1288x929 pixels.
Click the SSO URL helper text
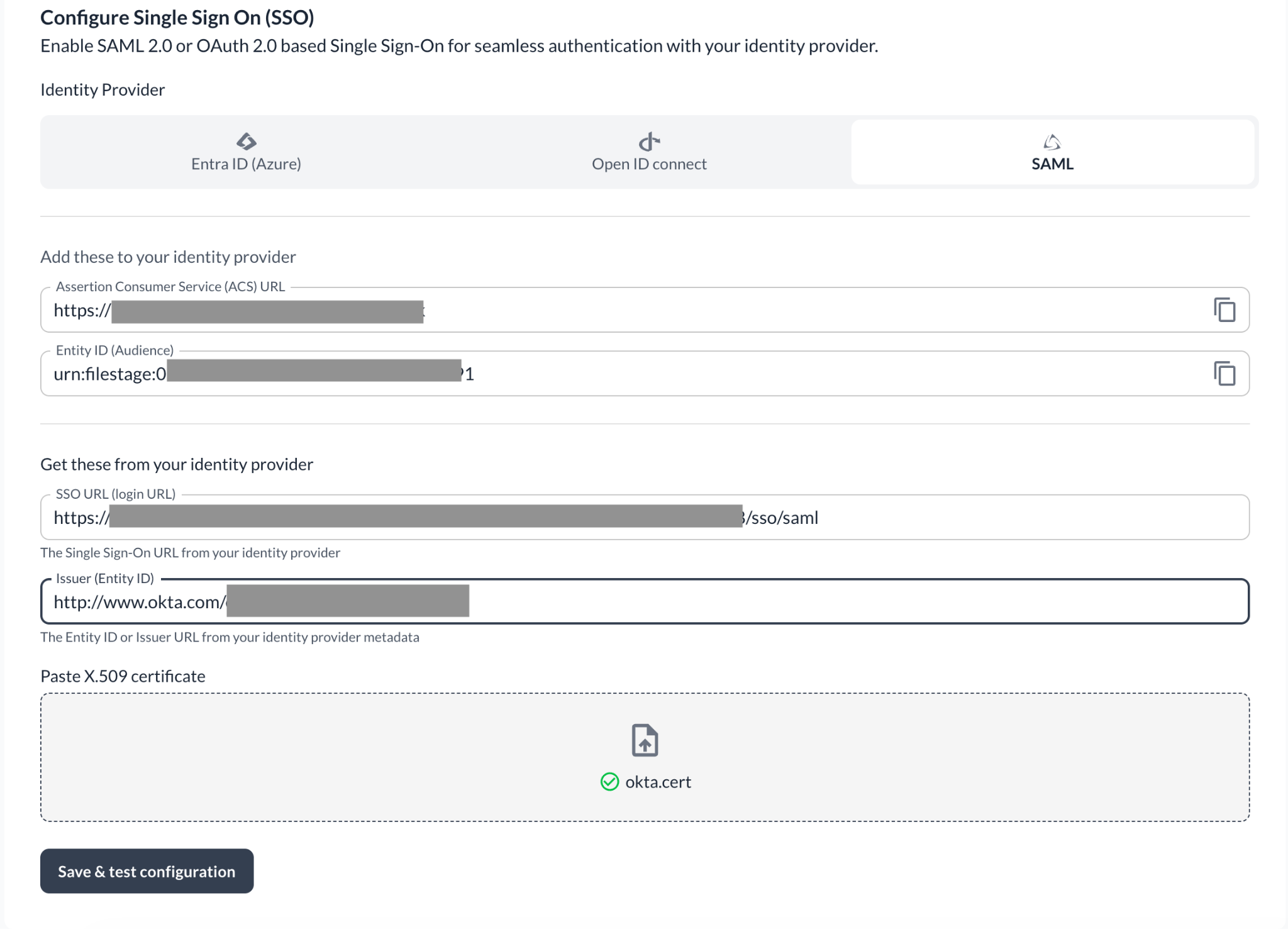click(x=190, y=552)
